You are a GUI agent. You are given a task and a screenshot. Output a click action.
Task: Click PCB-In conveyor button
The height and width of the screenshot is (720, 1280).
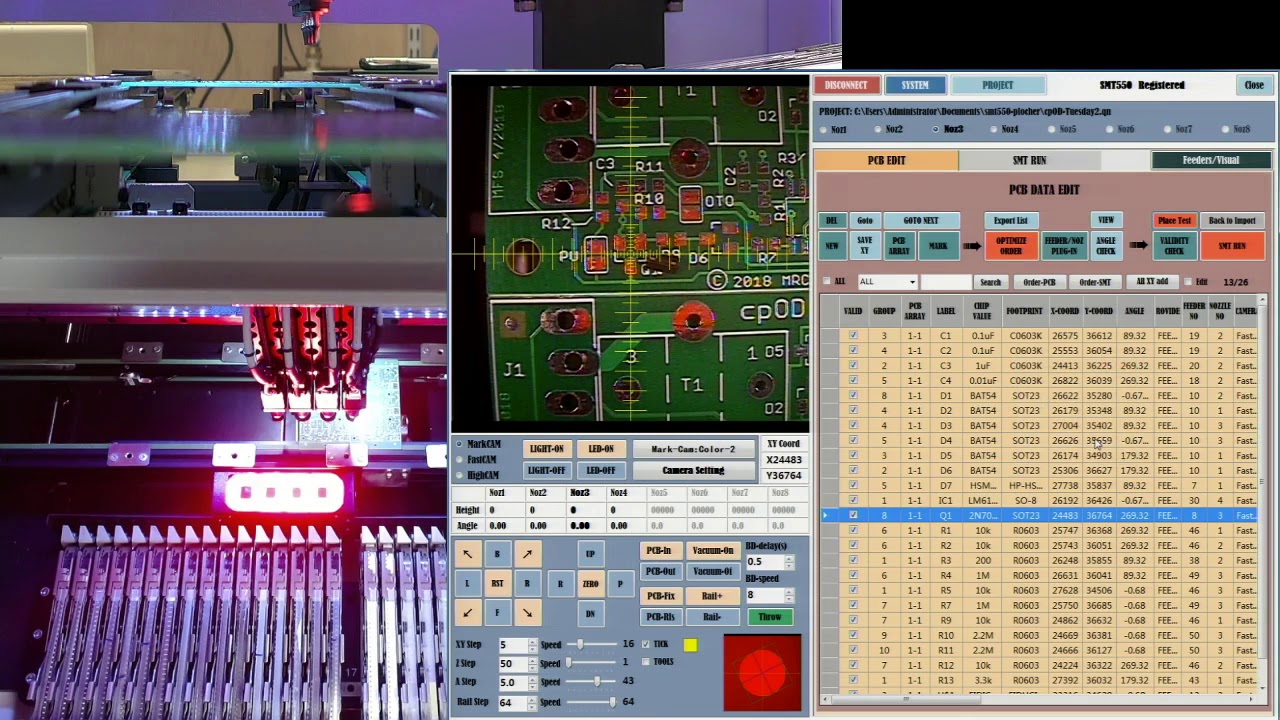point(659,550)
